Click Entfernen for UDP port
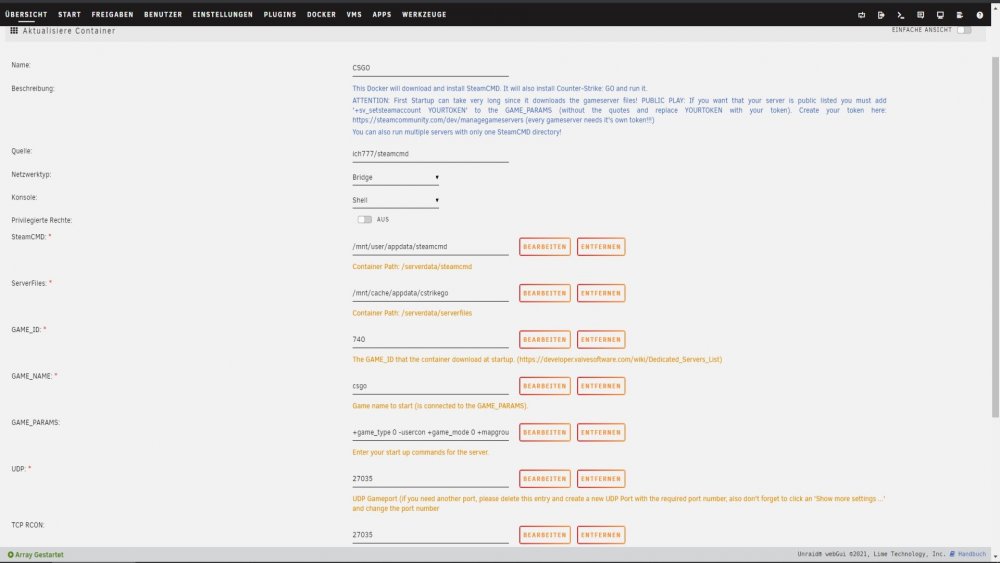 pos(601,479)
